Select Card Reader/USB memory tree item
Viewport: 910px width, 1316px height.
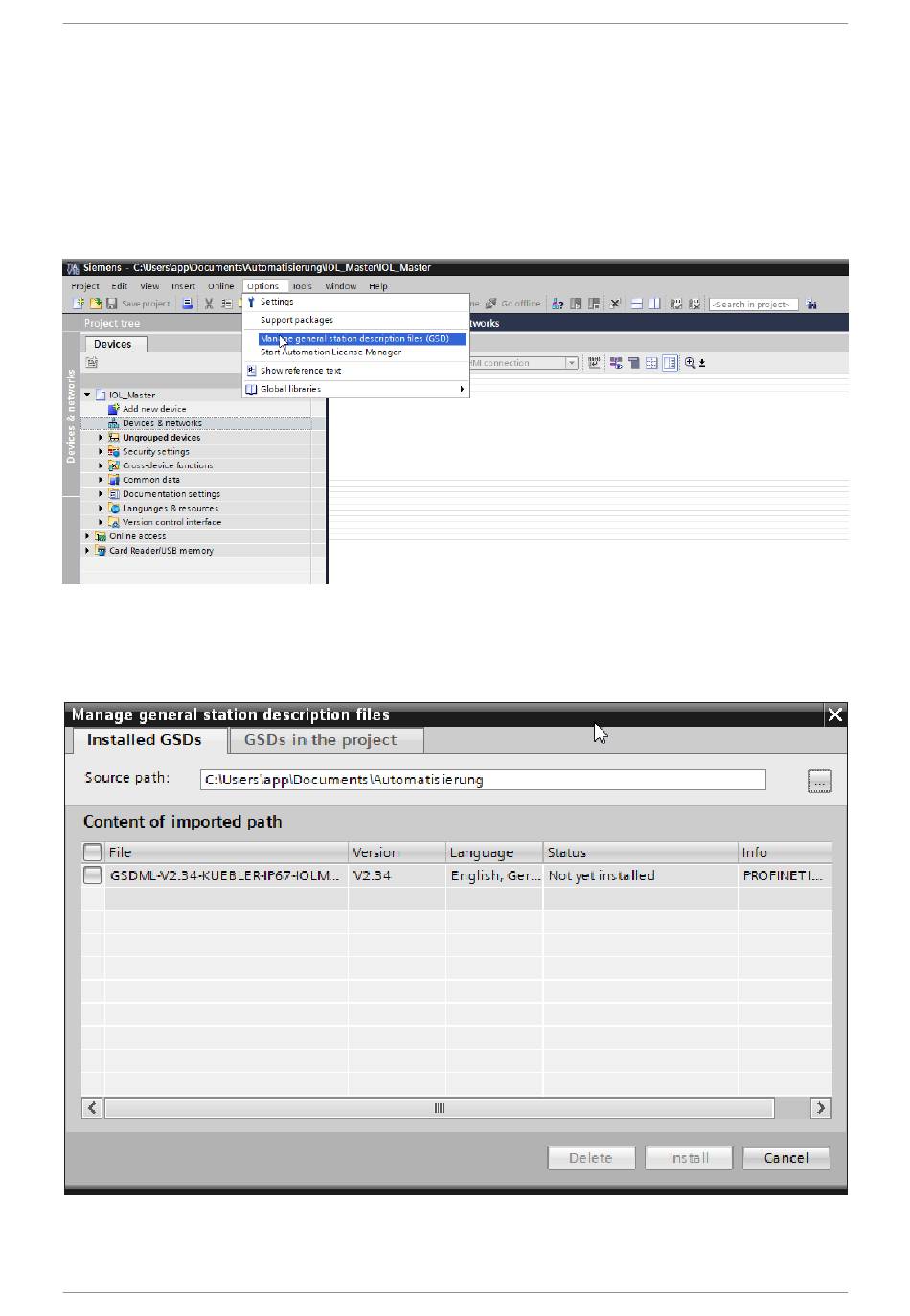click(x=161, y=551)
